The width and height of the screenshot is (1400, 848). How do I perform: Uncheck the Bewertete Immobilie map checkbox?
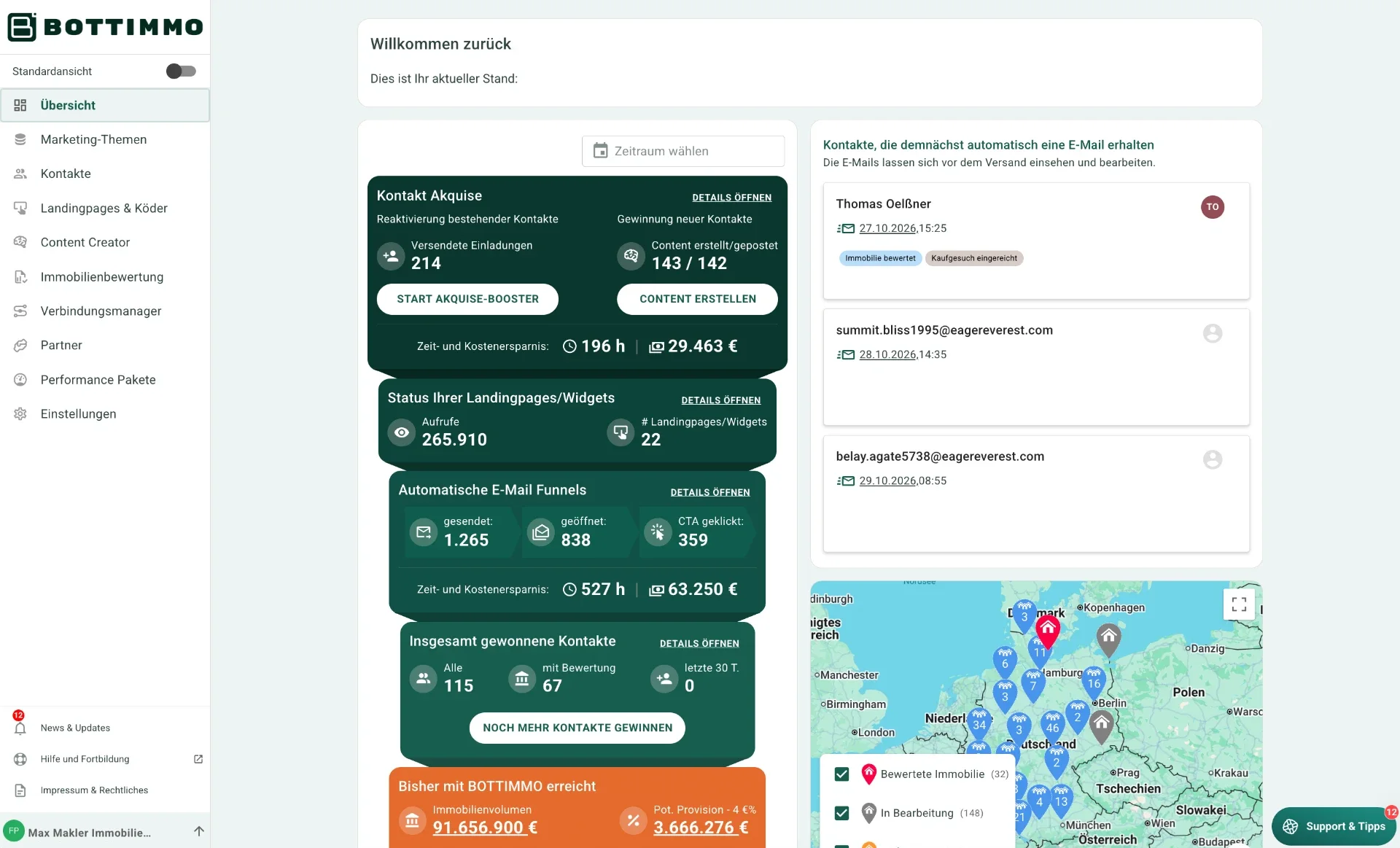pos(841,774)
